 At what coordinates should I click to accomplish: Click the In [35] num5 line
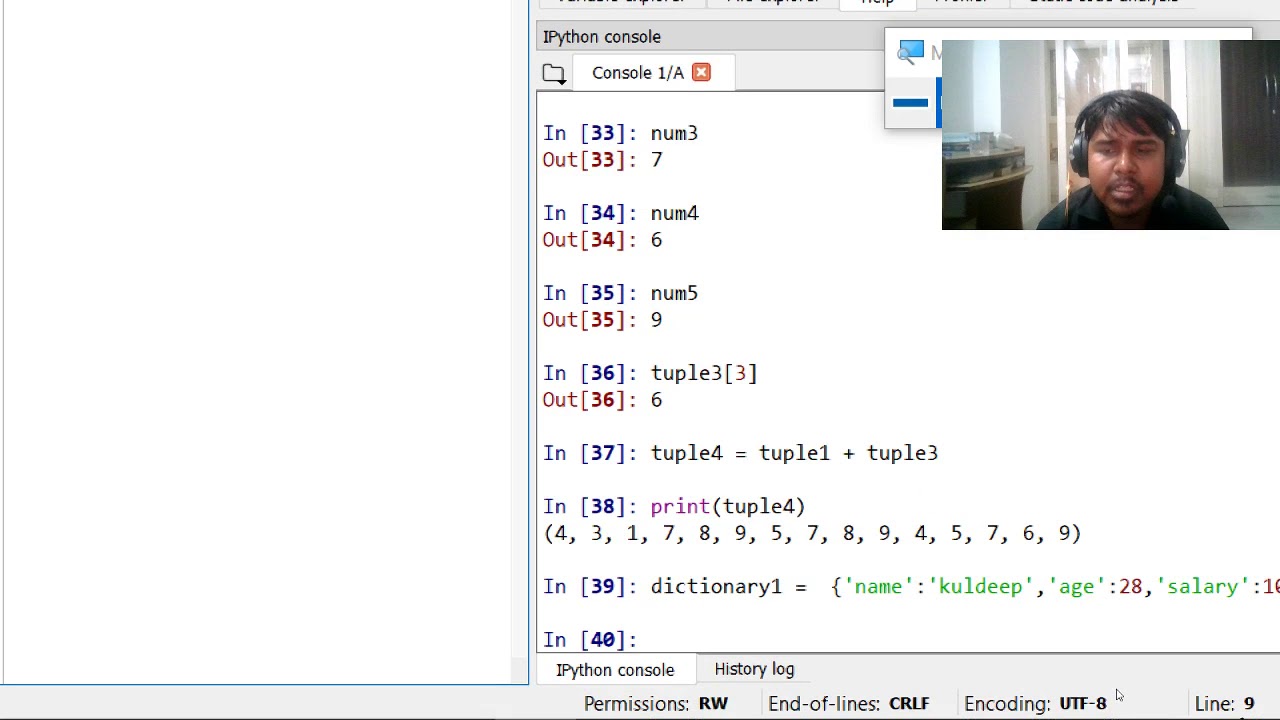point(621,293)
